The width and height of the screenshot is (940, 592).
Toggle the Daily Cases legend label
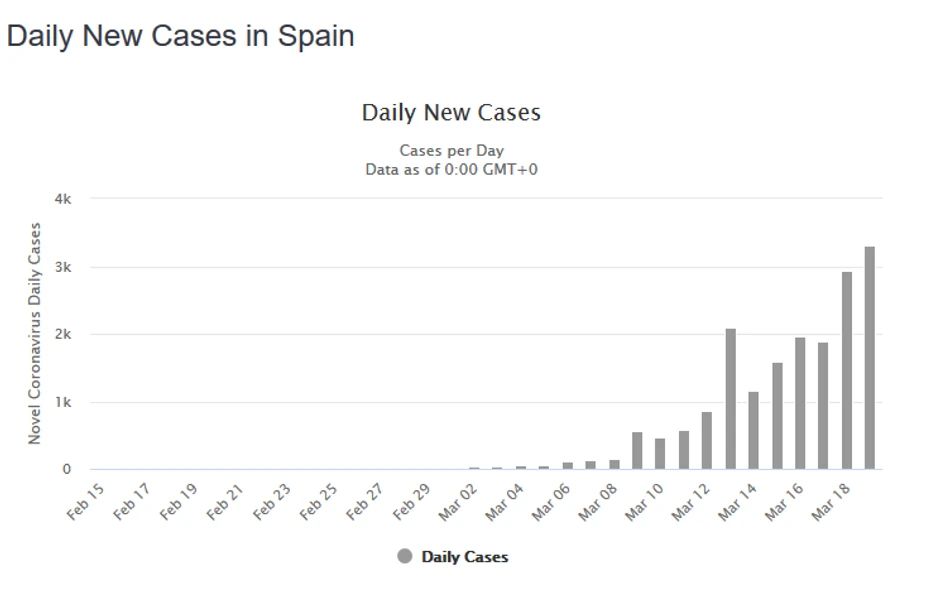(x=464, y=557)
